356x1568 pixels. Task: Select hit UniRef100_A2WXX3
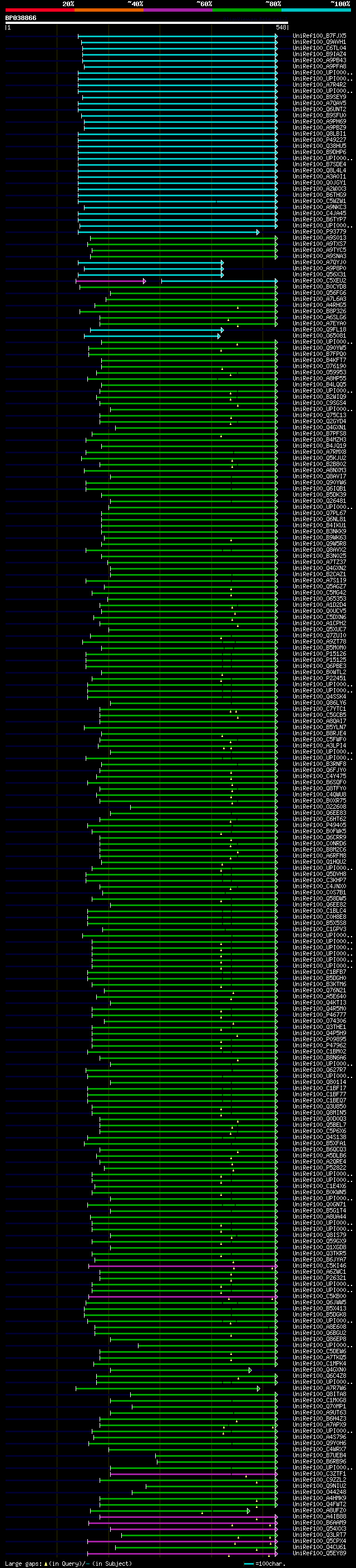click(319, 189)
